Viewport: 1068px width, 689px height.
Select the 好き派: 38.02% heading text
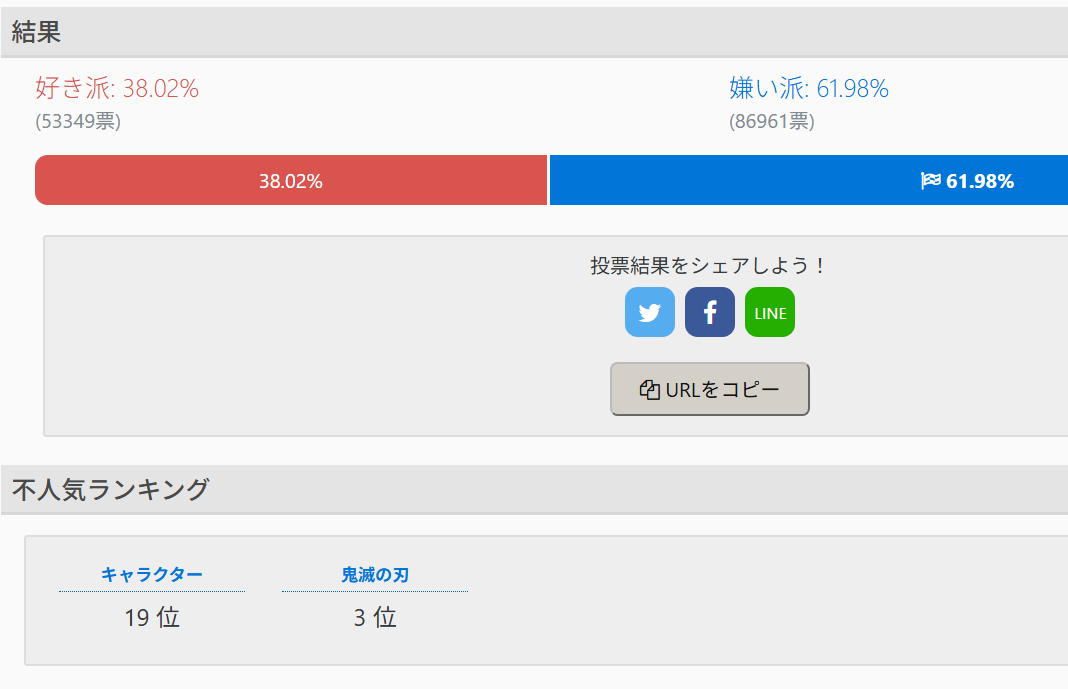117,88
